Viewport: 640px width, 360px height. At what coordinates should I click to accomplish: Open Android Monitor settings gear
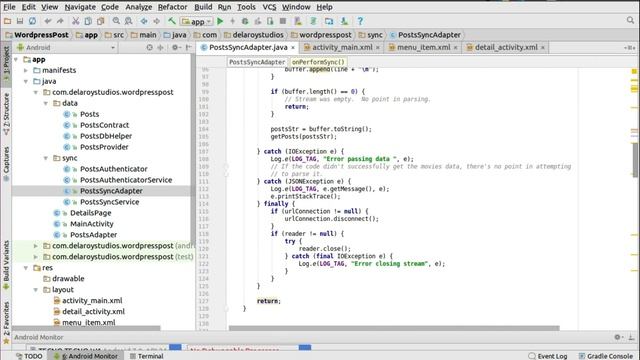(x=618, y=337)
